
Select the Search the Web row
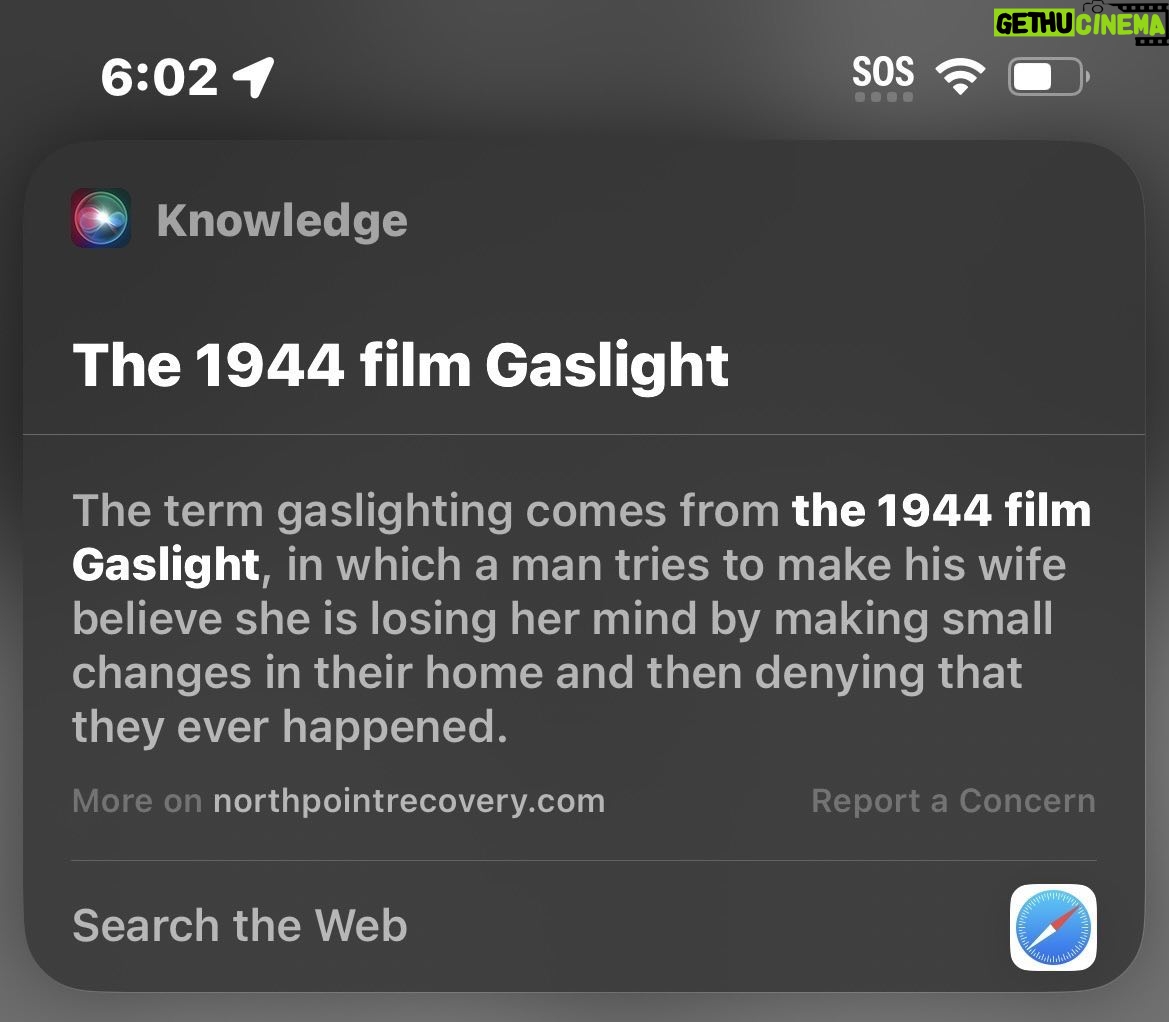(x=584, y=926)
